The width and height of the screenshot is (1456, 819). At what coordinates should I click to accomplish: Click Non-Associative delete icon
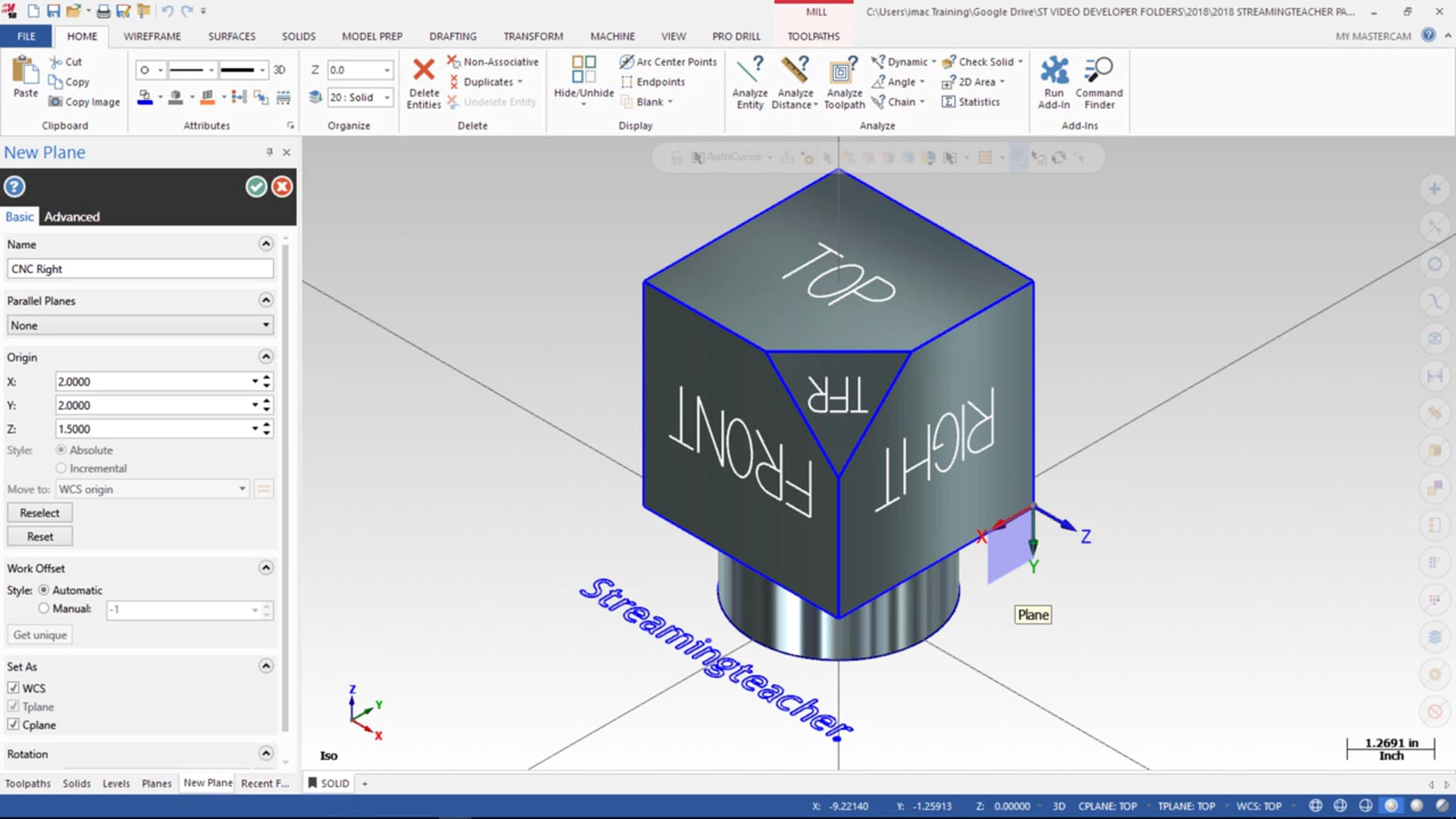[453, 61]
